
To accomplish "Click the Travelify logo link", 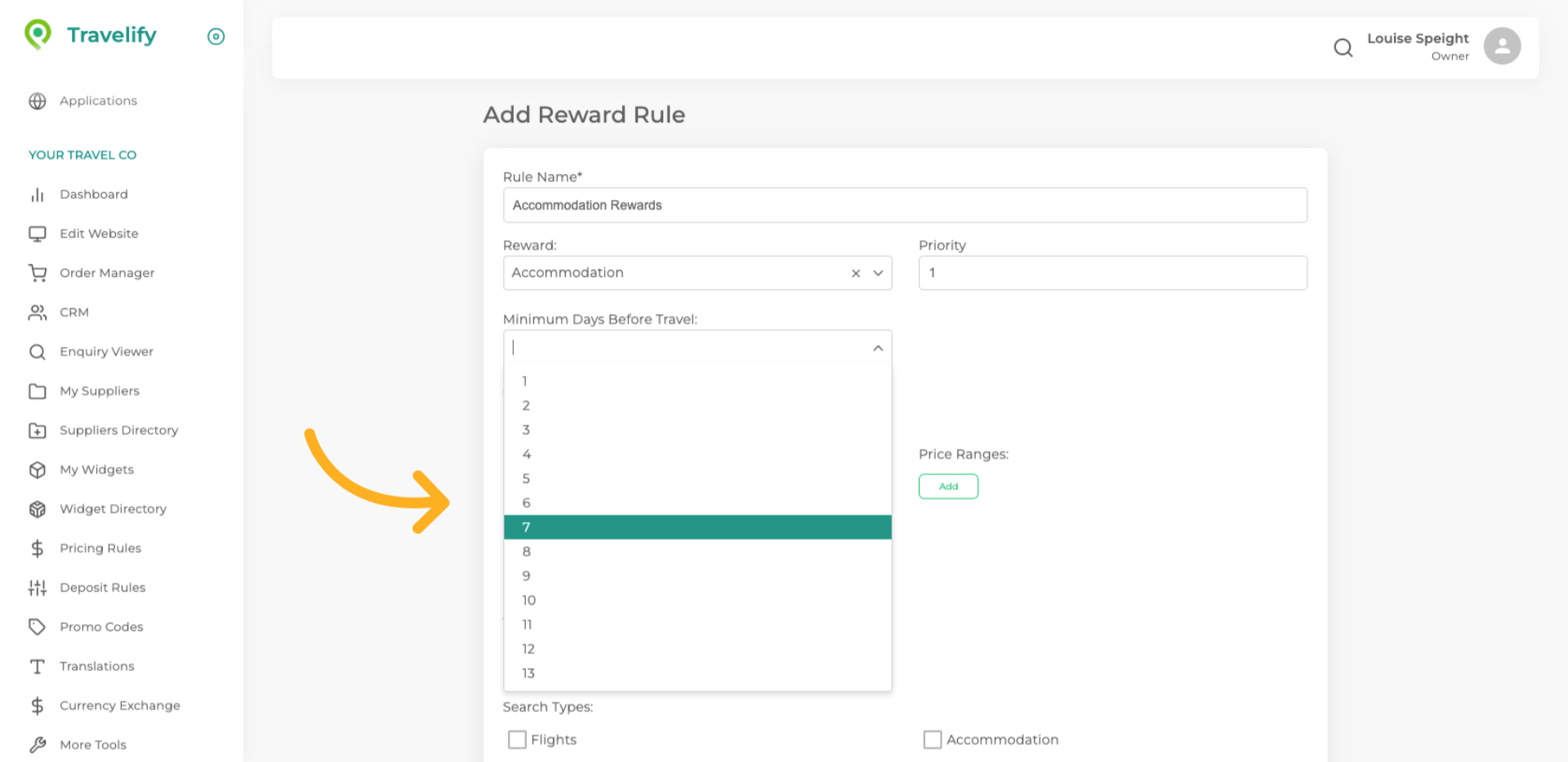I will point(91,35).
